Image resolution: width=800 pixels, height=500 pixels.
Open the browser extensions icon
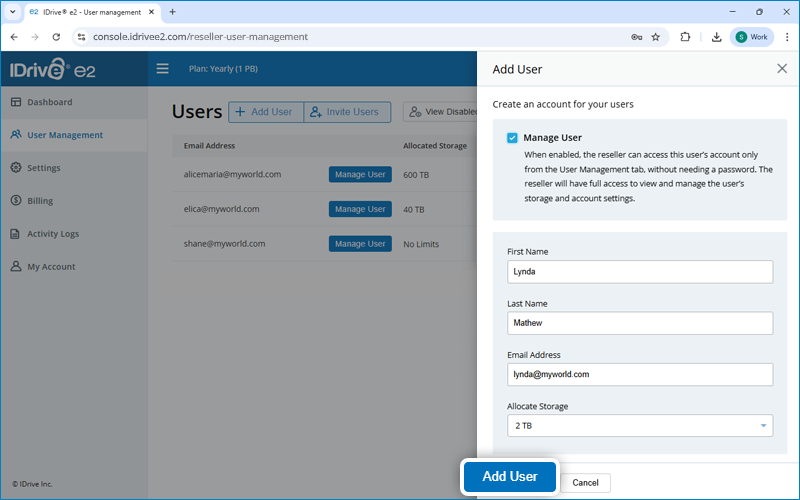pyautogui.click(x=685, y=37)
